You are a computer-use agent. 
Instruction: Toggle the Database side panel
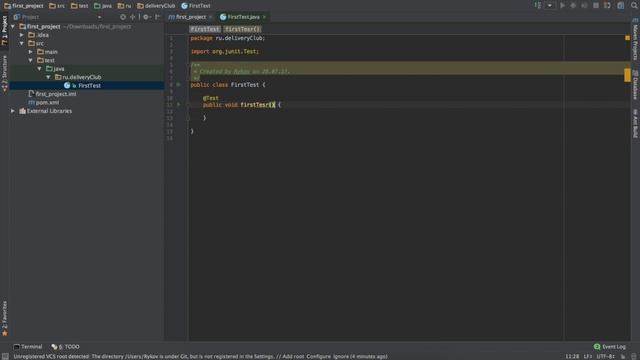(x=635, y=85)
